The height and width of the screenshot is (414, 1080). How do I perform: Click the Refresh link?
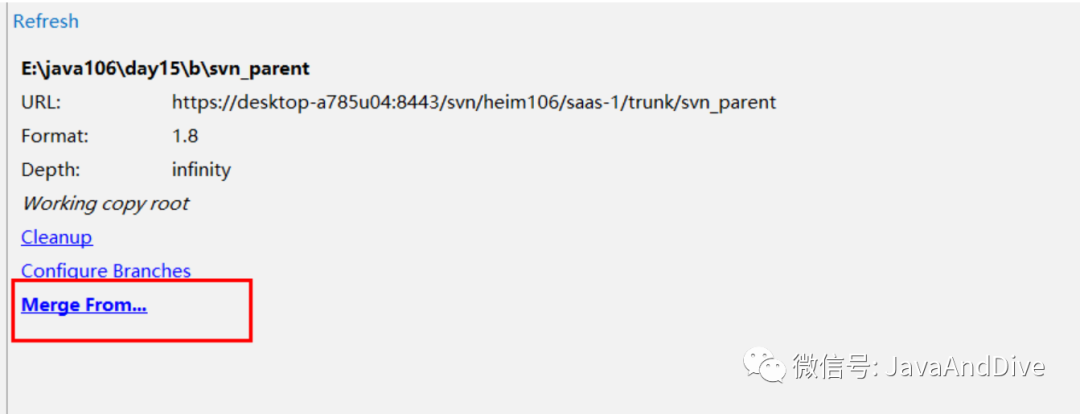[46, 21]
